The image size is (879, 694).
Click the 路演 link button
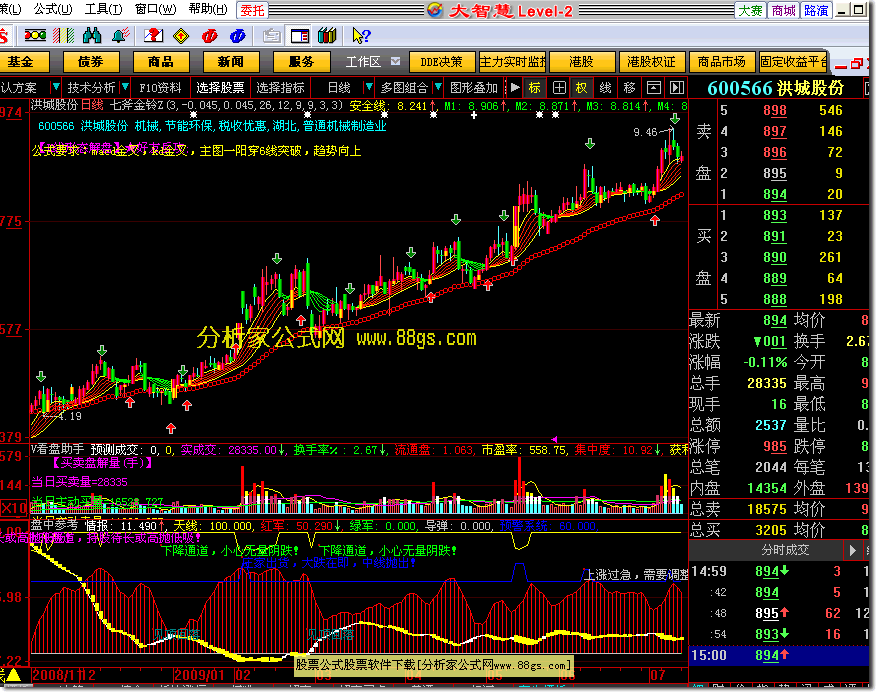click(x=816, y=10)
